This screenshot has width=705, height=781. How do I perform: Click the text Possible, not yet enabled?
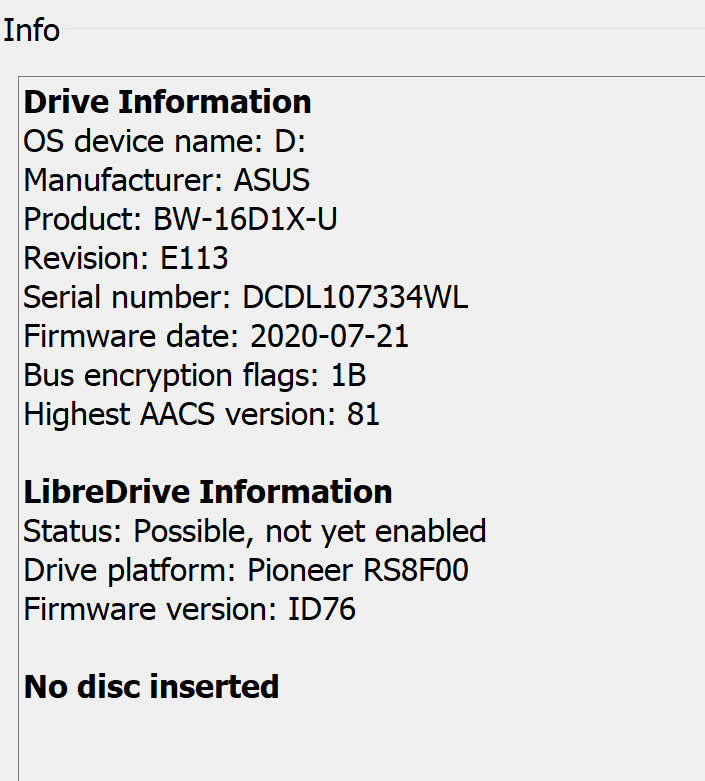310,531
